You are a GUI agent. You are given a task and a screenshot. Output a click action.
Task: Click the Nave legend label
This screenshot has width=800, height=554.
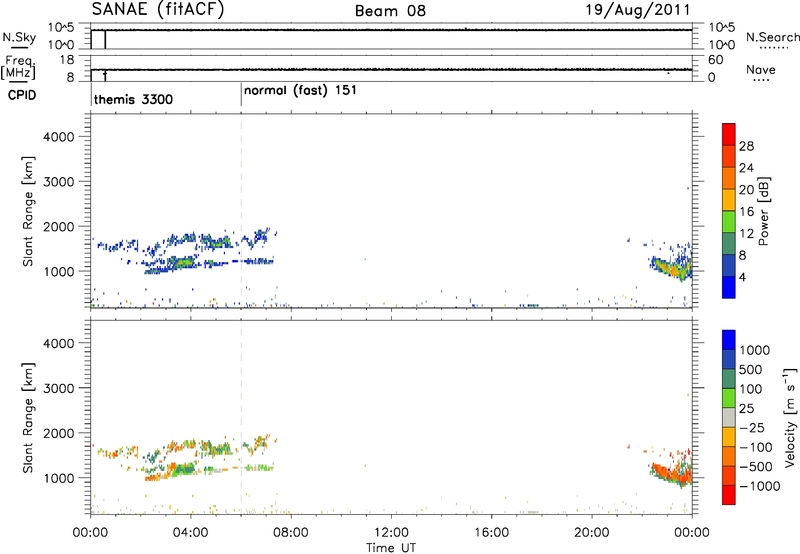761,69
